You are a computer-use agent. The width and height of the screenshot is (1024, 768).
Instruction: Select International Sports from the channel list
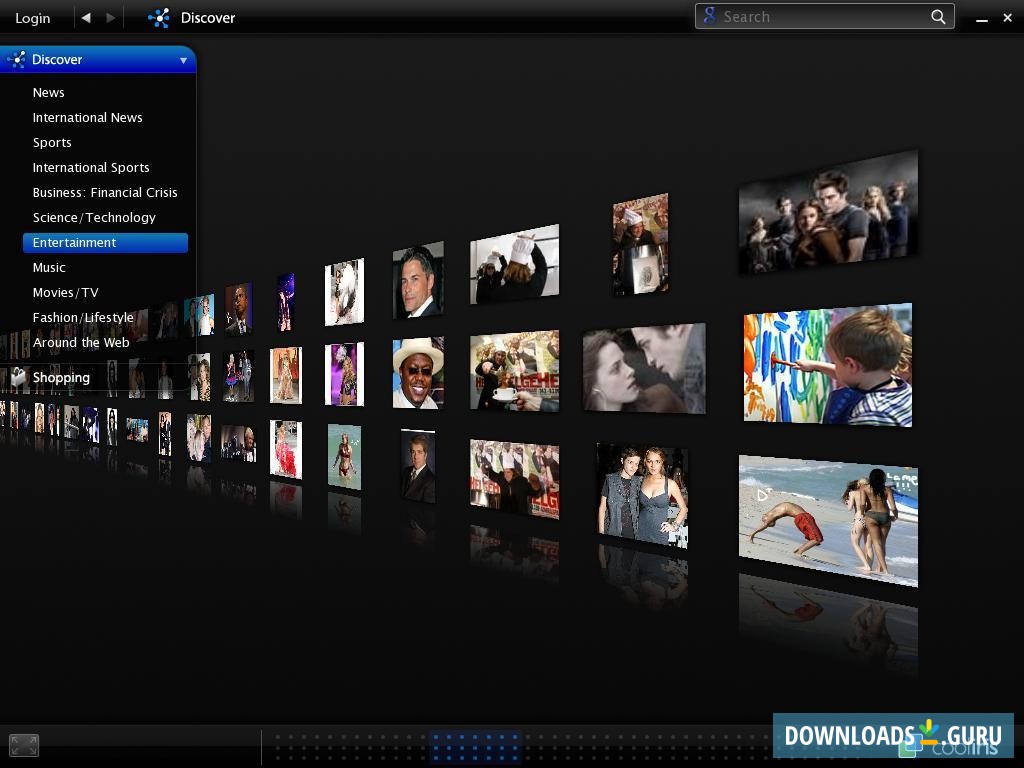tap(91, 167)
